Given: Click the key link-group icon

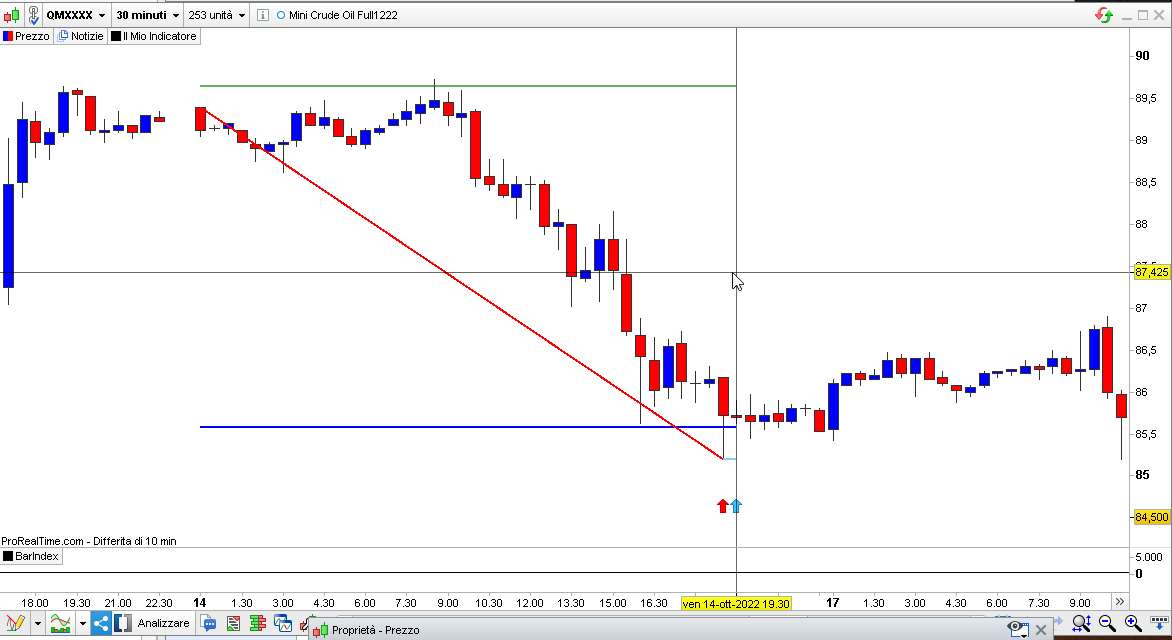Looking at the screenshot, I should point(33,14).
